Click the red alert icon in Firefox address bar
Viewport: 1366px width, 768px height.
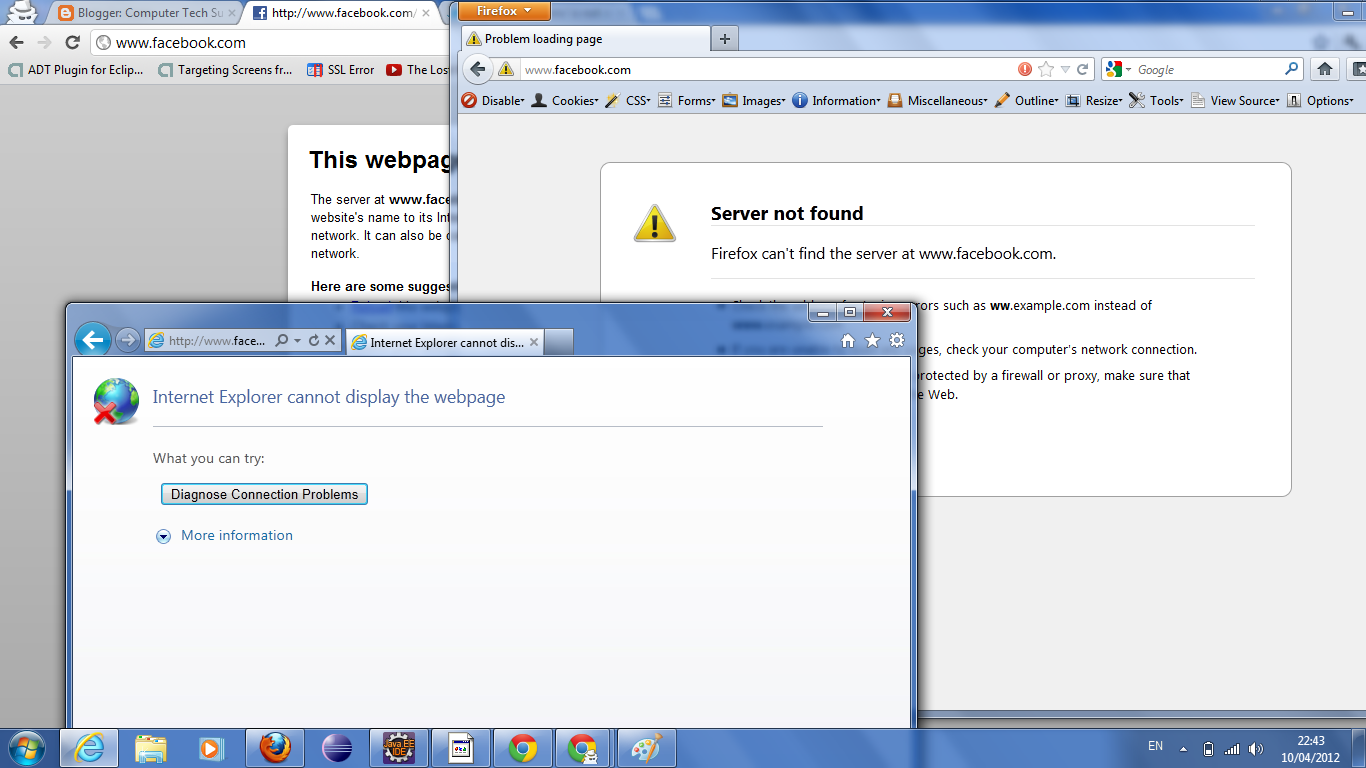[1025, 69]
